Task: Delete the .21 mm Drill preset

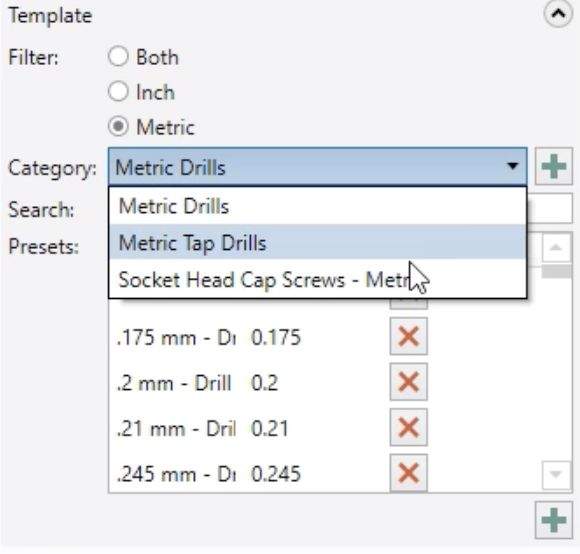Action: coord(408,427)
